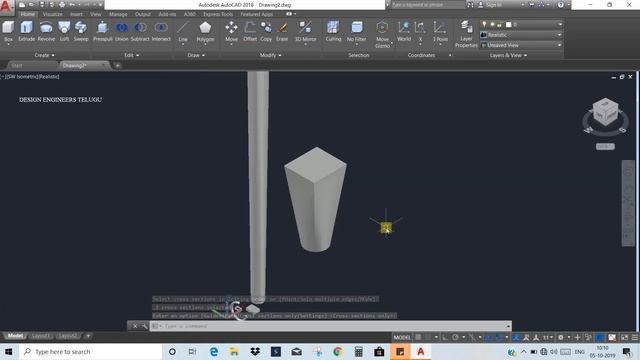This screenshot has width=640, height=360.
Task: Apply the Union solid edit tool
Action: pos(121,31)
